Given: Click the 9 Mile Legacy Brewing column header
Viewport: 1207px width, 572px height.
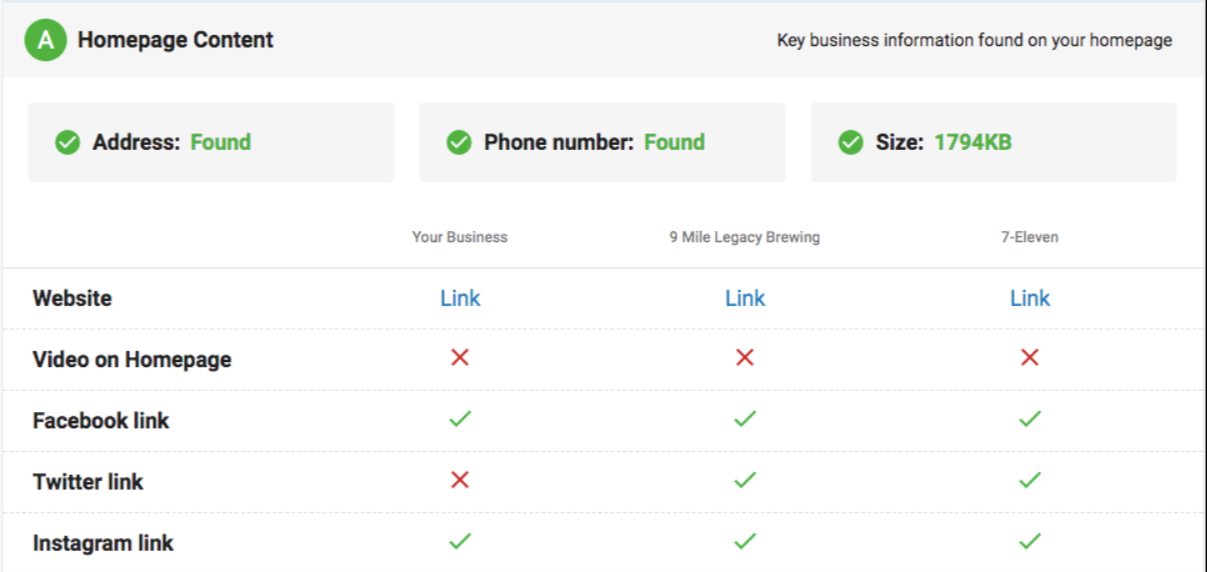Looking at the screenshot, I should [x=745, y=237].
